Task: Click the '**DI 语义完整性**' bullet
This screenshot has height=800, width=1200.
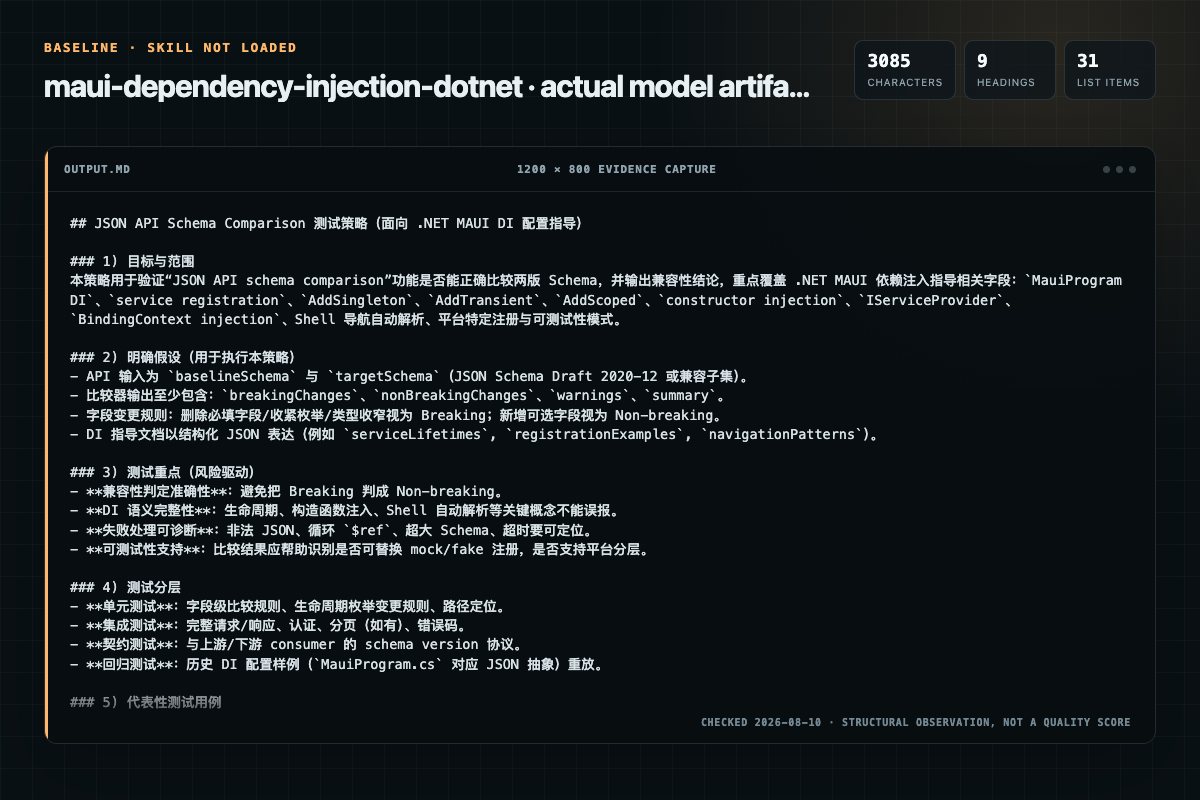Action: 345,509
